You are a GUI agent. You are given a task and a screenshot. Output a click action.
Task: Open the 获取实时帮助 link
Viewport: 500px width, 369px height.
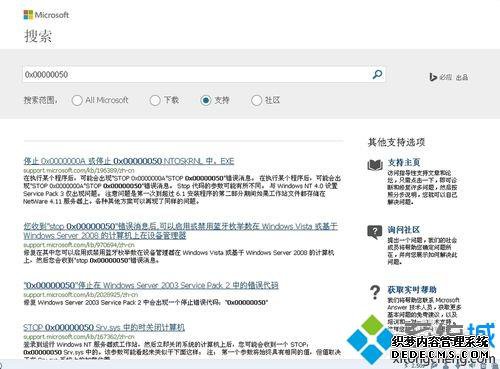point(412,290)
